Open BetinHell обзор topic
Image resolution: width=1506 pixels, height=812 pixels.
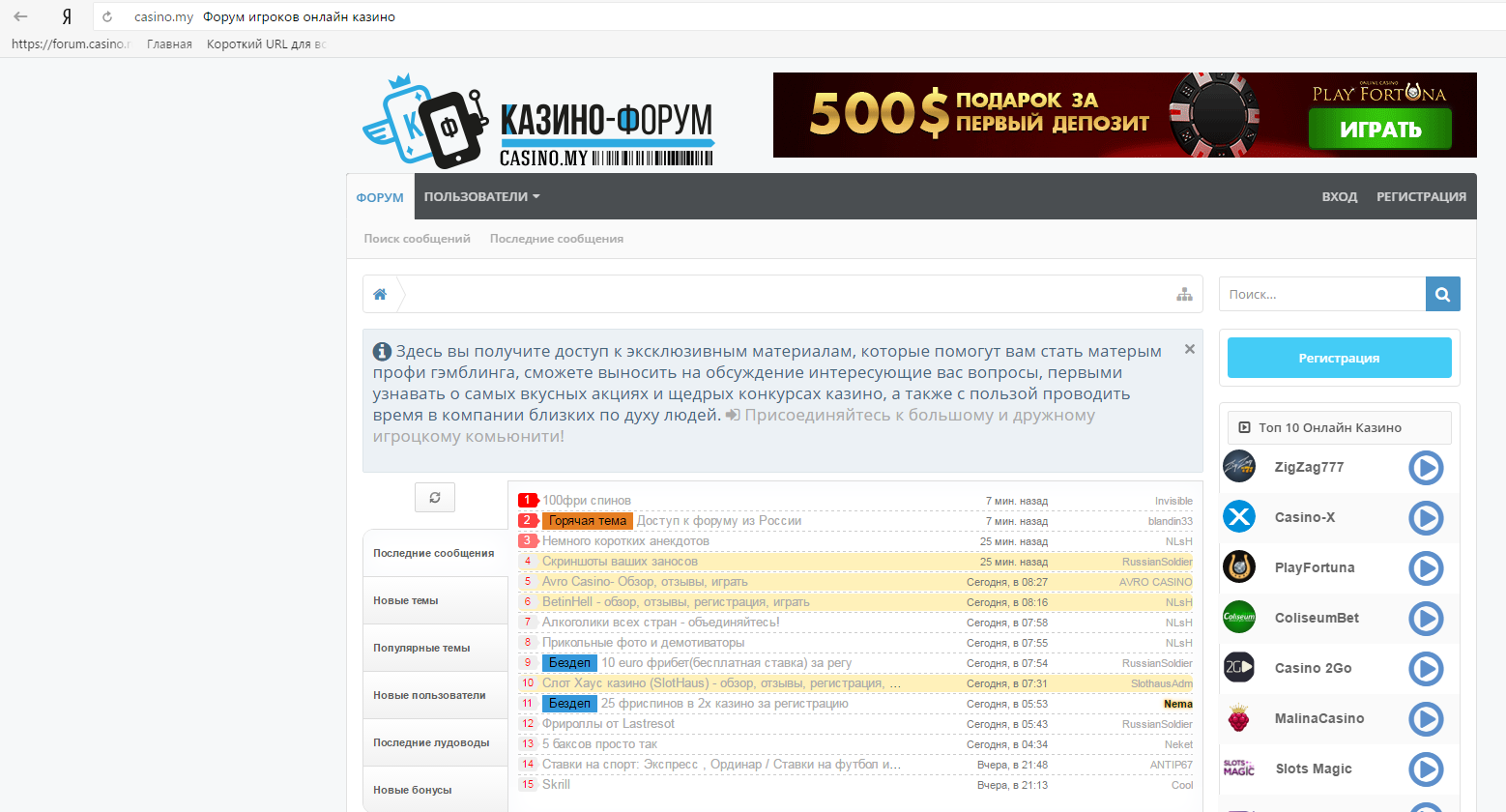676,602
